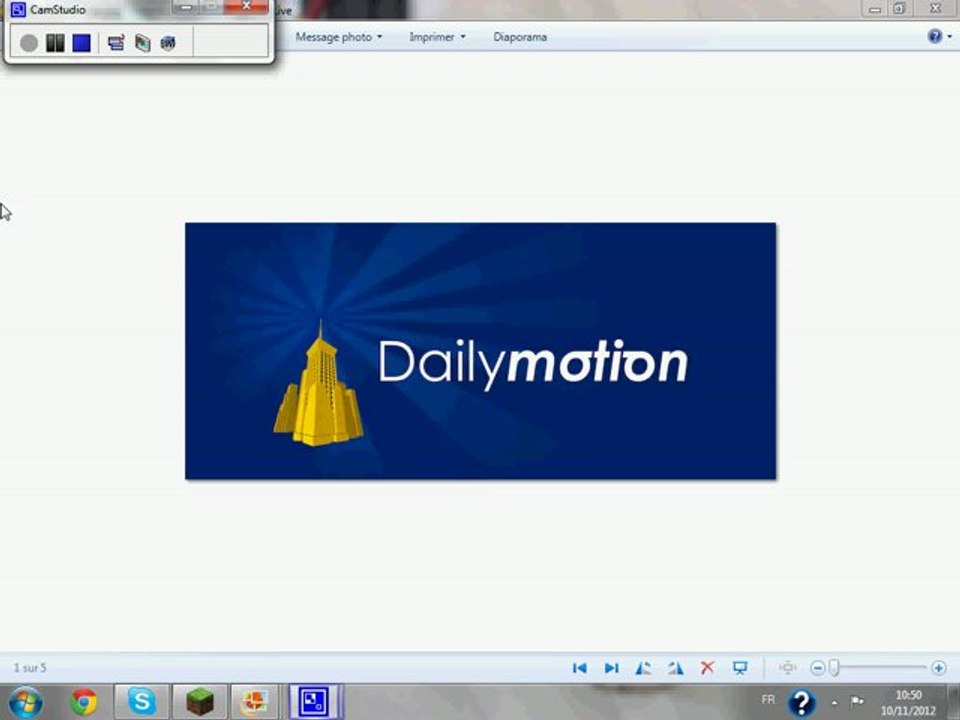
Task: Click the CamStudio record button
Action: pyautogui.click(x=29, y=43)
